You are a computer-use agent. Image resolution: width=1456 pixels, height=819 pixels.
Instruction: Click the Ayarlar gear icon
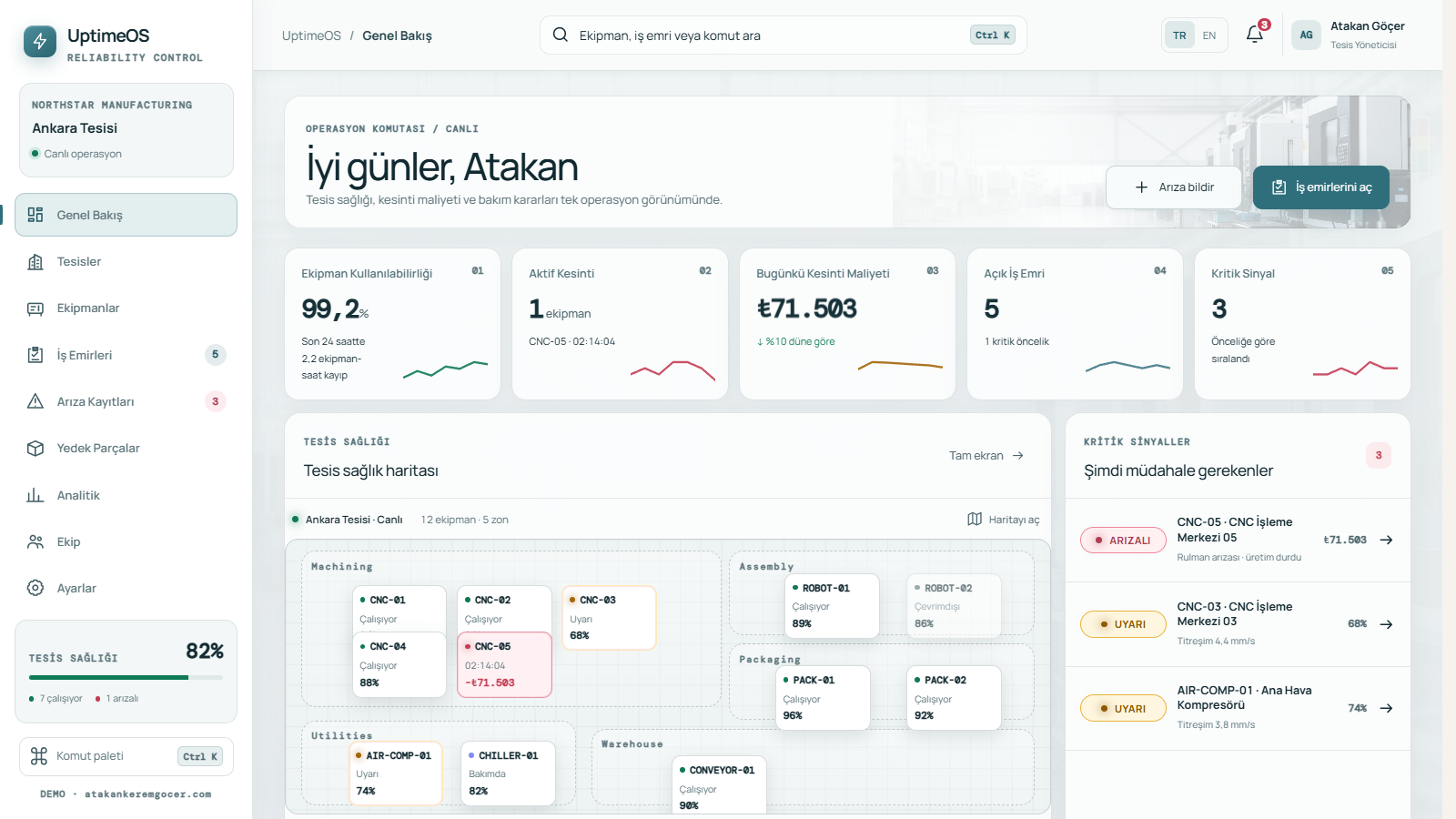point(35,588)
